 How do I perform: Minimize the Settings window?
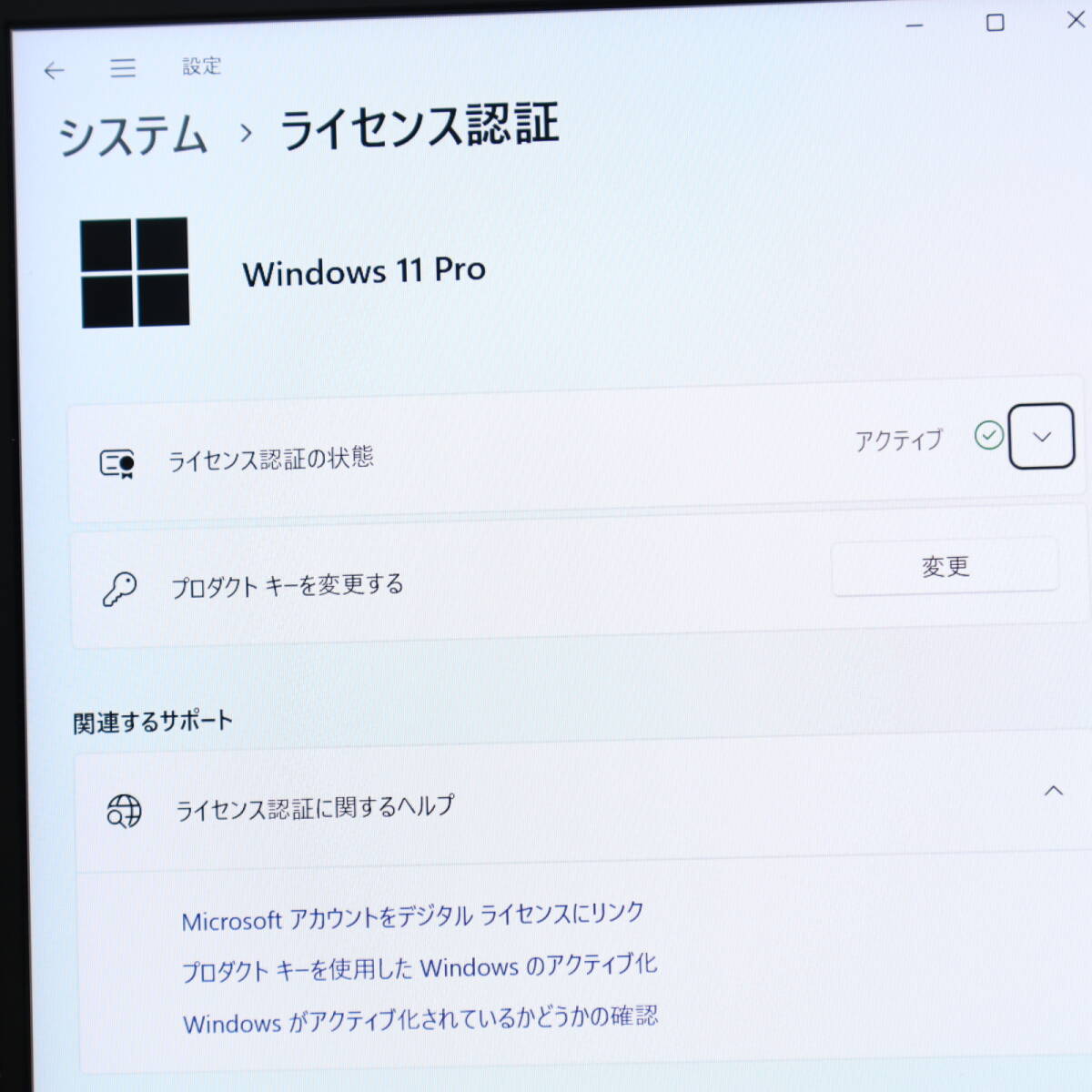(x=915, y=25)
